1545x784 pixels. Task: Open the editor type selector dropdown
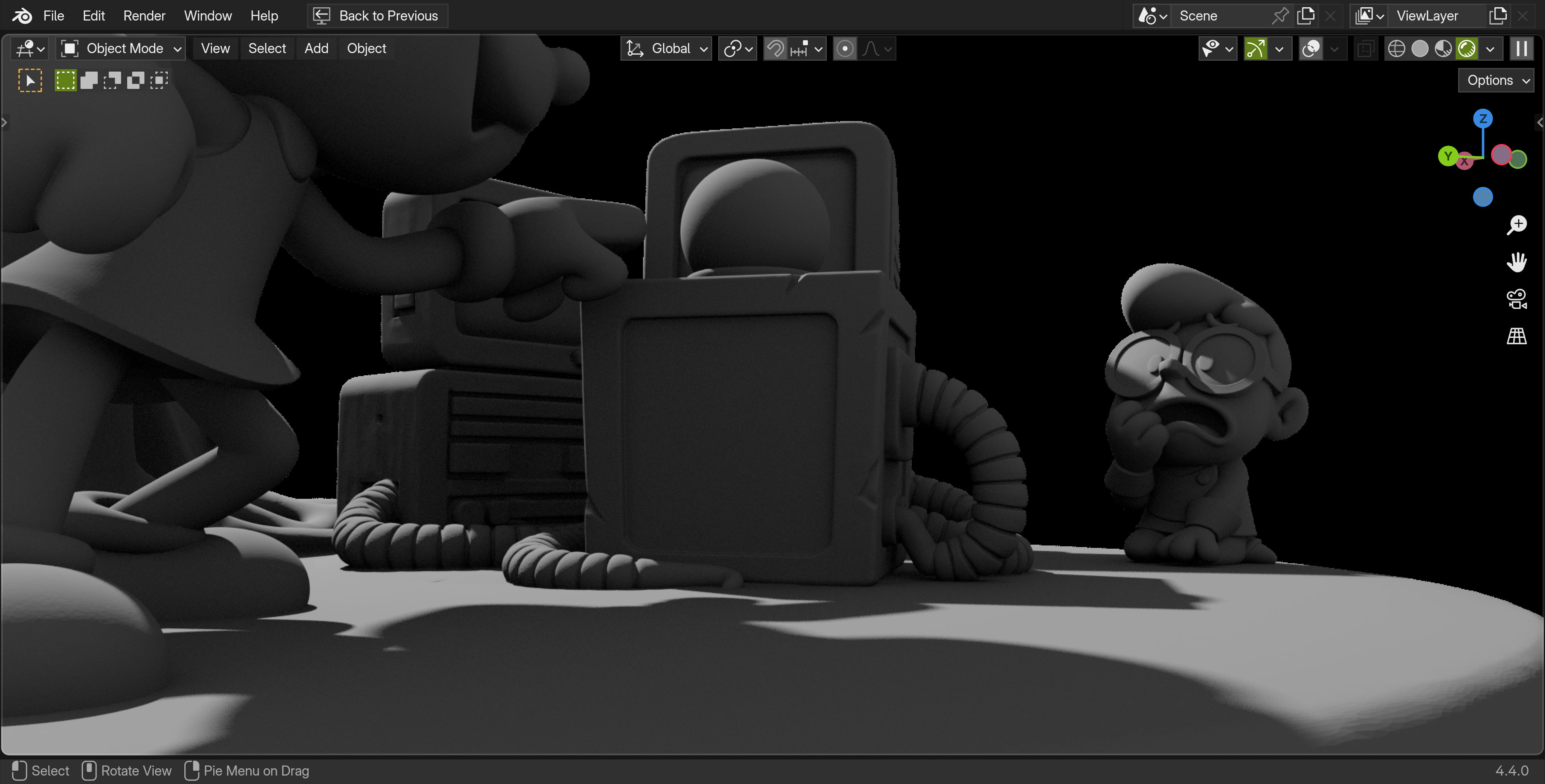30,49
